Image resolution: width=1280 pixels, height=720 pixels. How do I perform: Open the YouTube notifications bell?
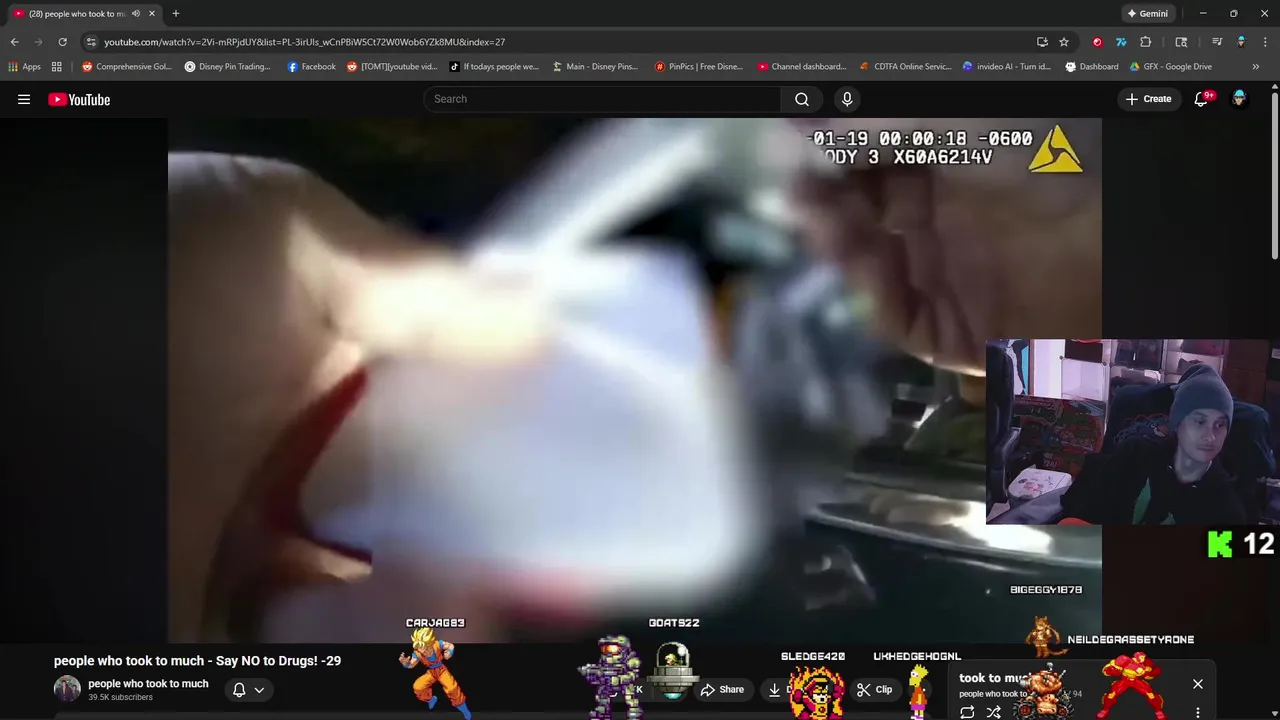click(1202, 99)
